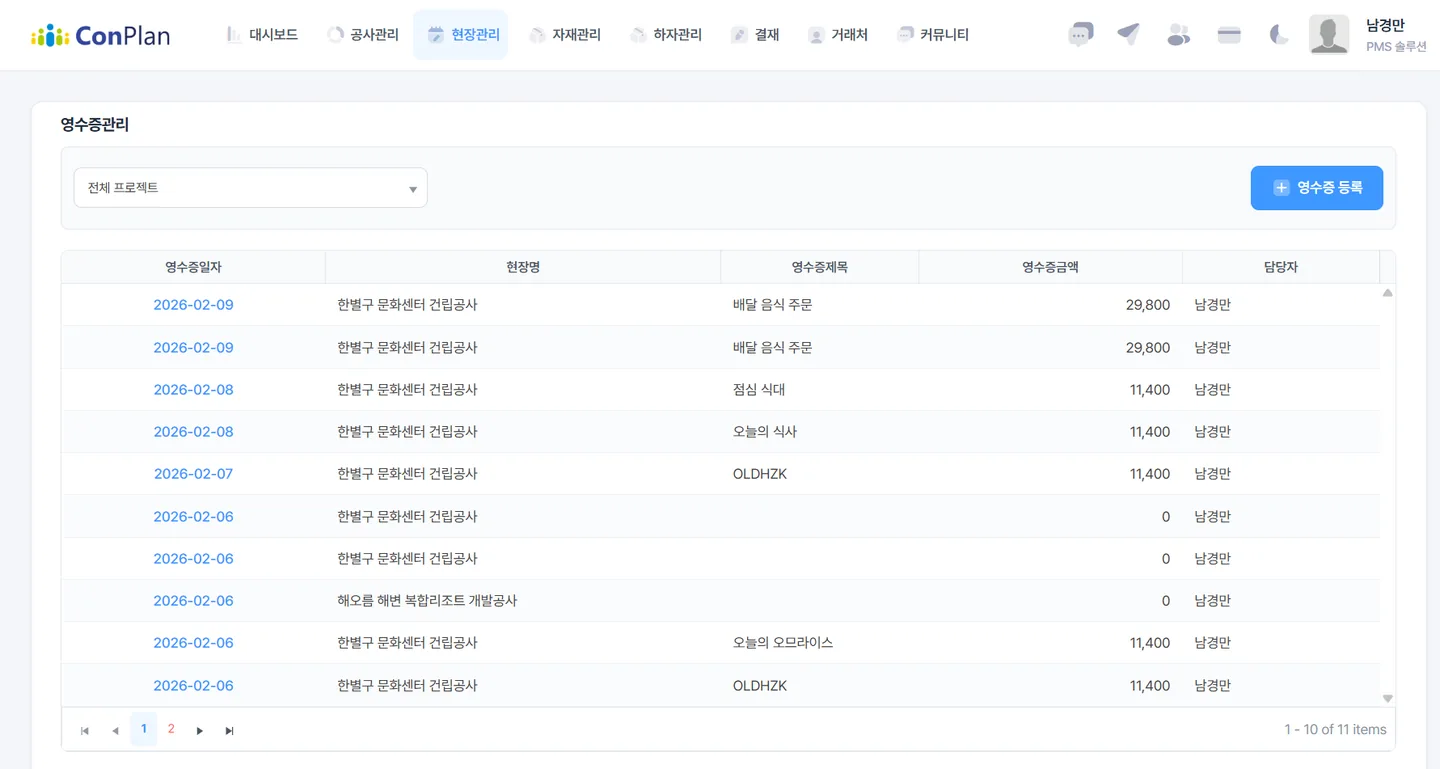The width and height of the screenshot is (1440, 769).
Task: Click the 오늘의 오므라이스 title cell
Action: [820, 643]
